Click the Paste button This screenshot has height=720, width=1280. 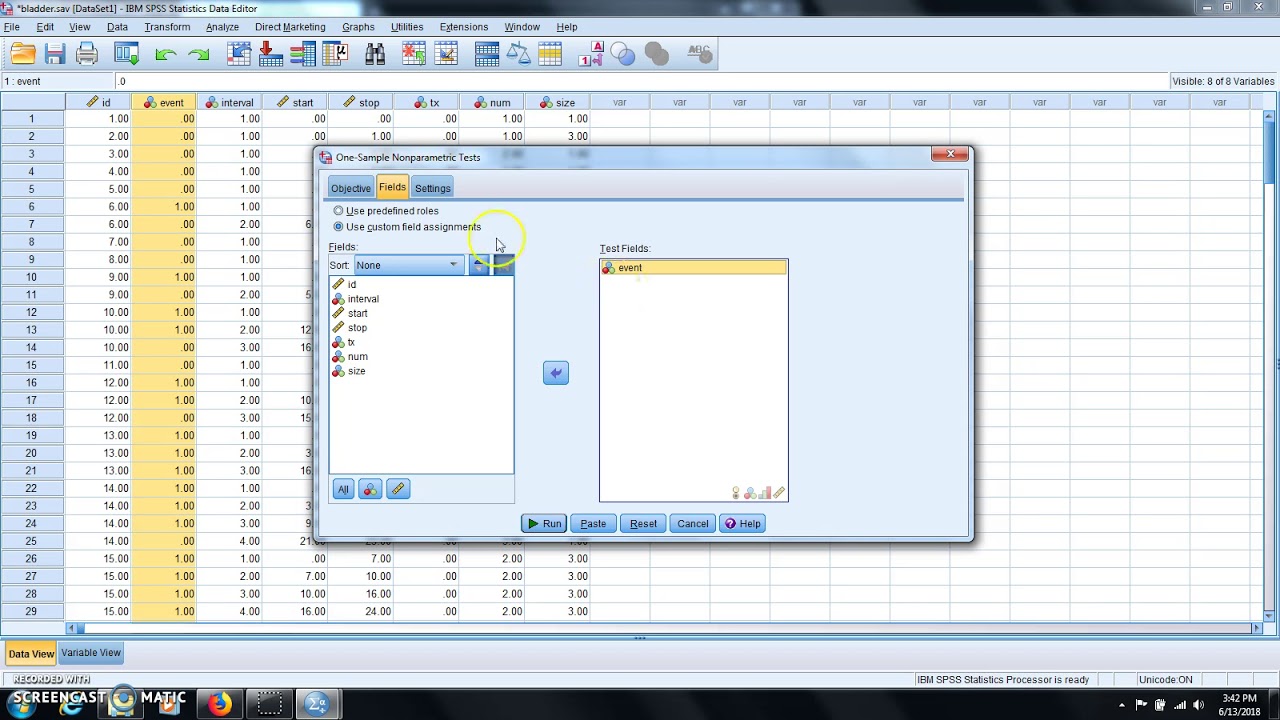tap(593, 524)
